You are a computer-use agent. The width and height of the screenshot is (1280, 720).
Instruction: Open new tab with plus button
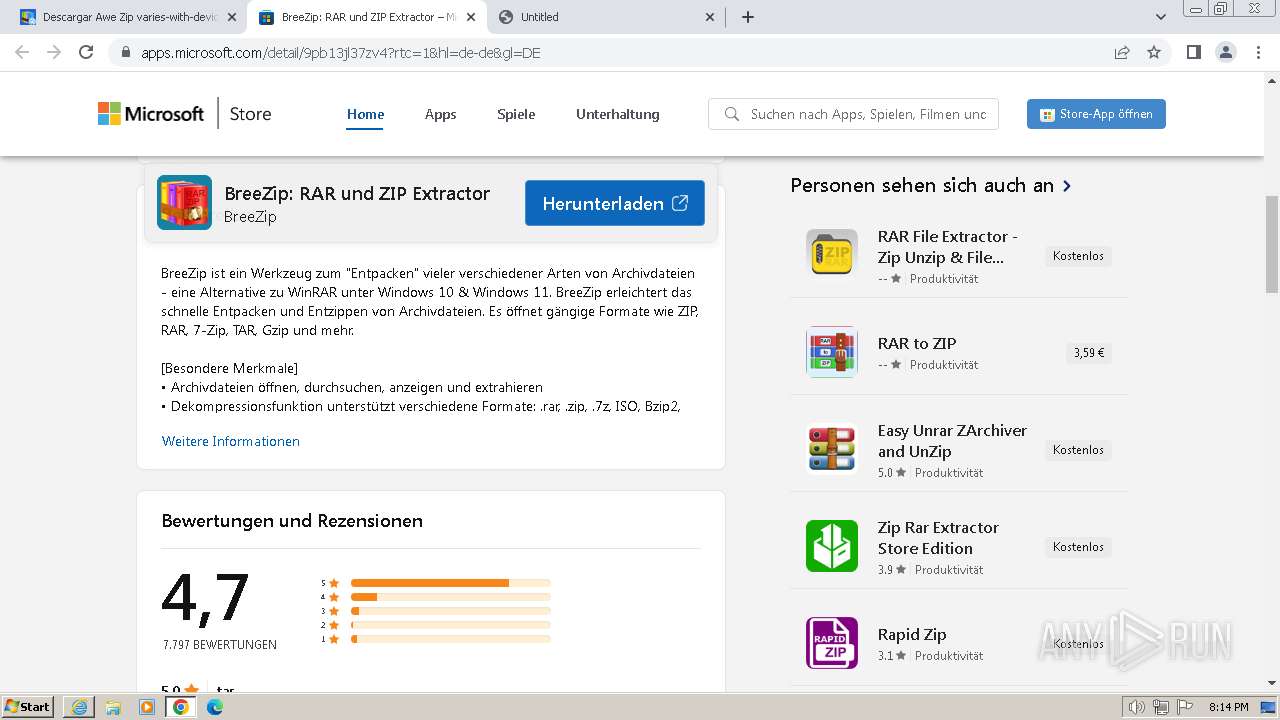click(x=748, y=17)
